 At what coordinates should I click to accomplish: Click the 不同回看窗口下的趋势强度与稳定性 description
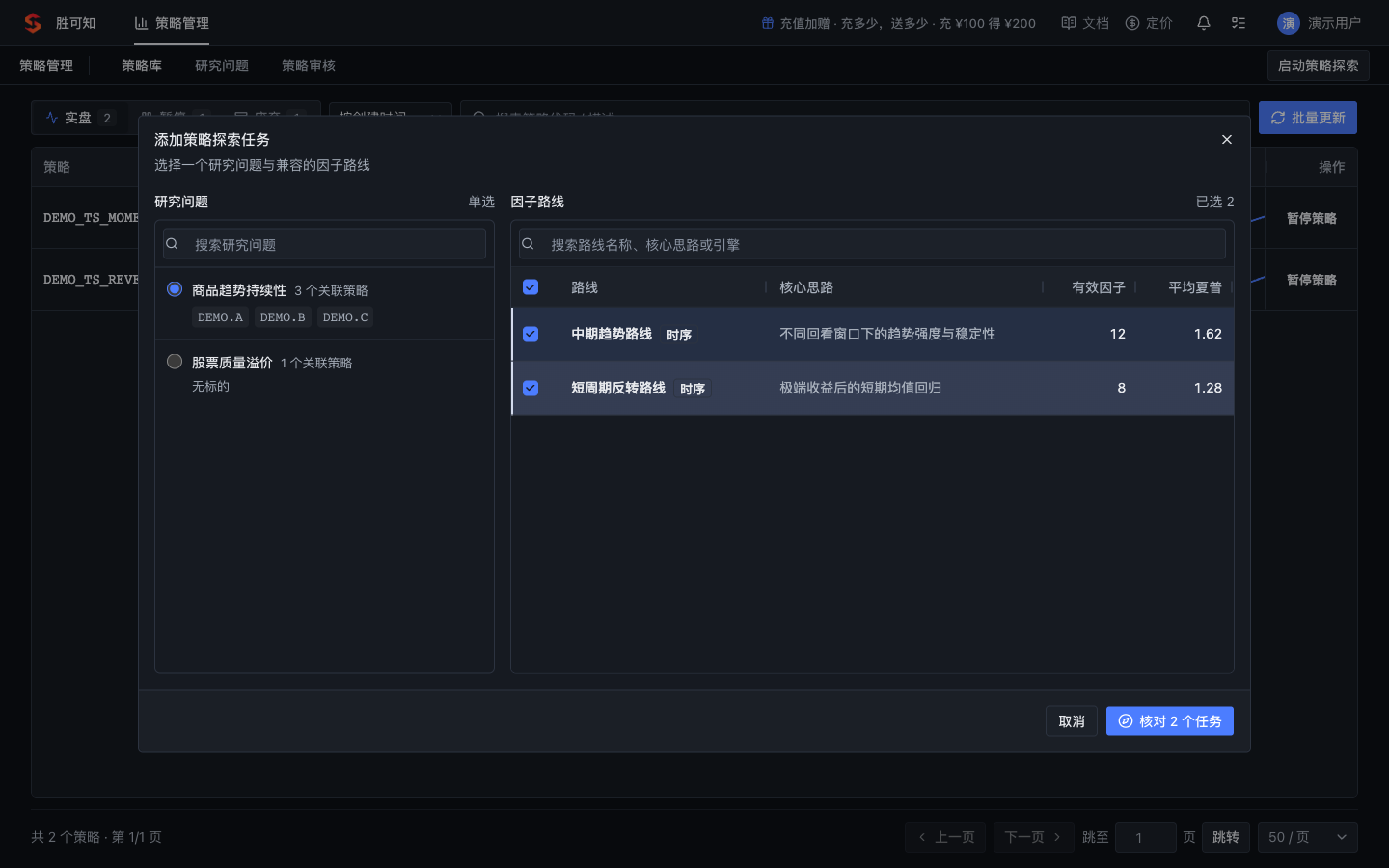[887, 334]
